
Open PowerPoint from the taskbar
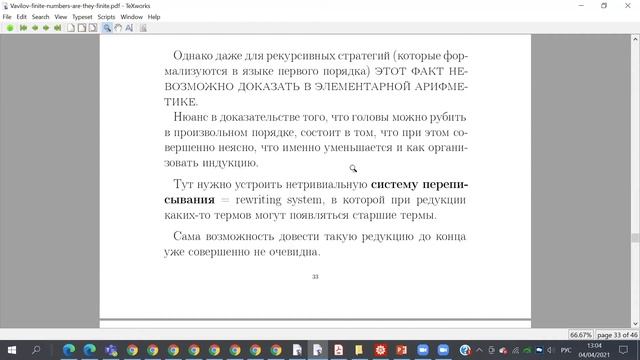pos(402,350)
